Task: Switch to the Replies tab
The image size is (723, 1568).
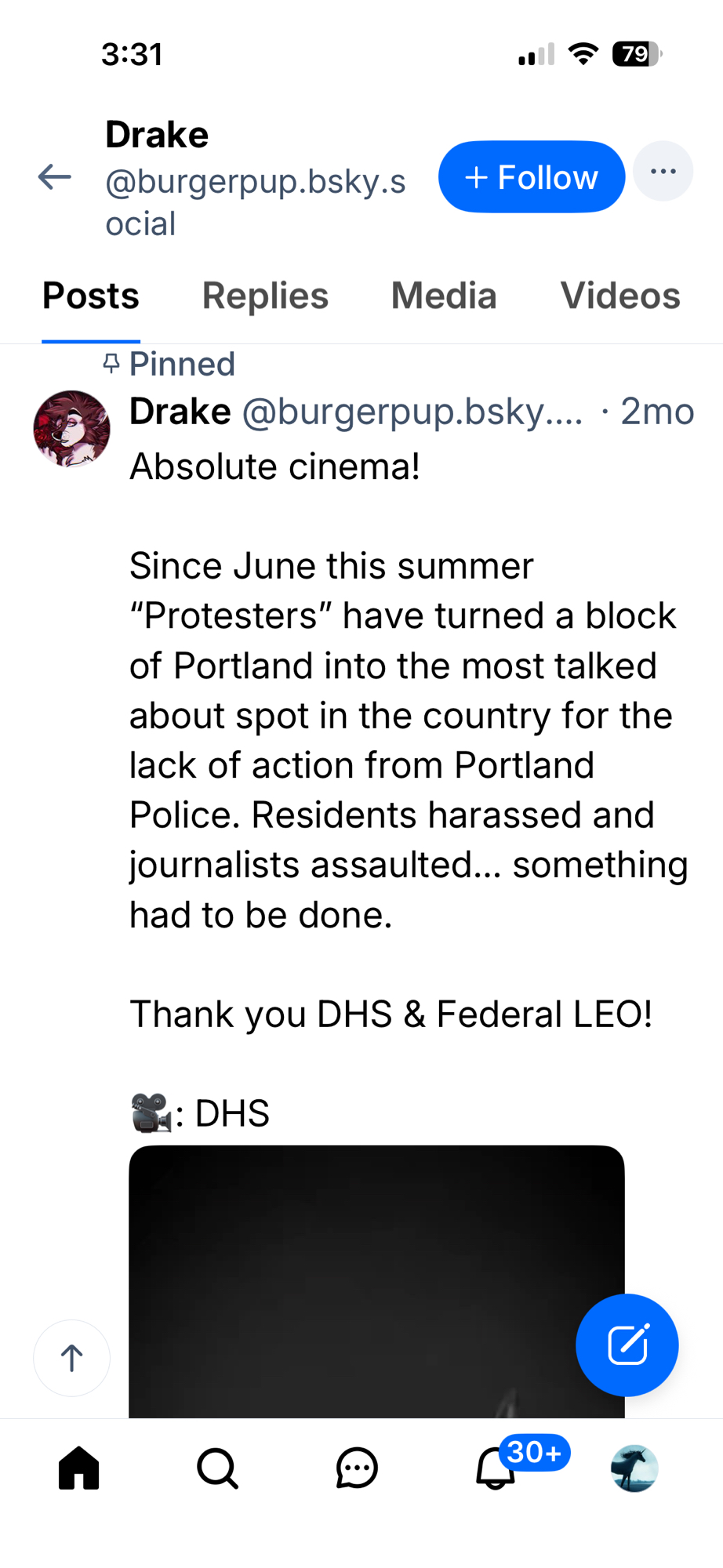Action: click(x=265, y=296)
